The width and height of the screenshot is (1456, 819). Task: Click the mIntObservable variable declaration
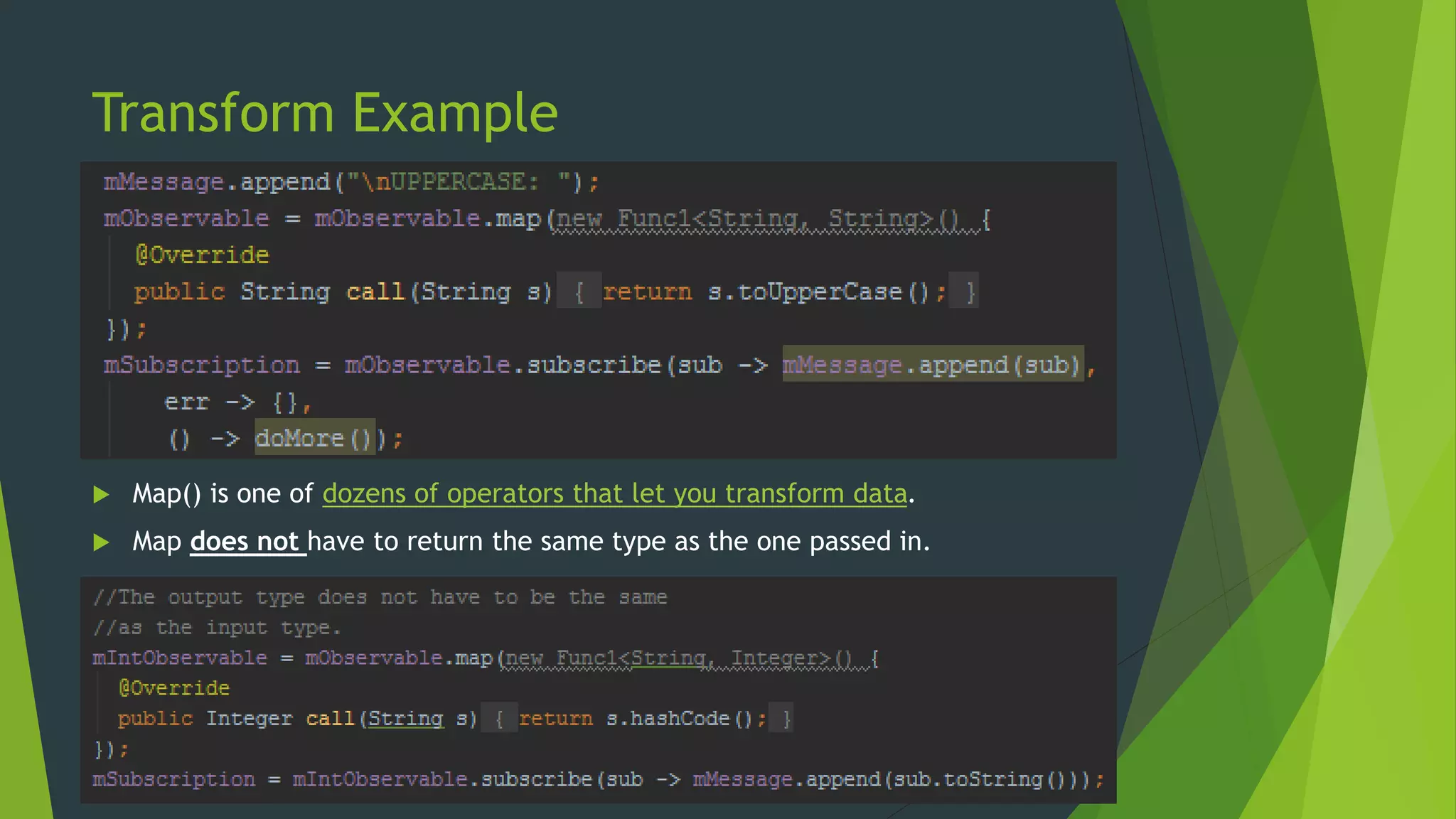[180, 658]
